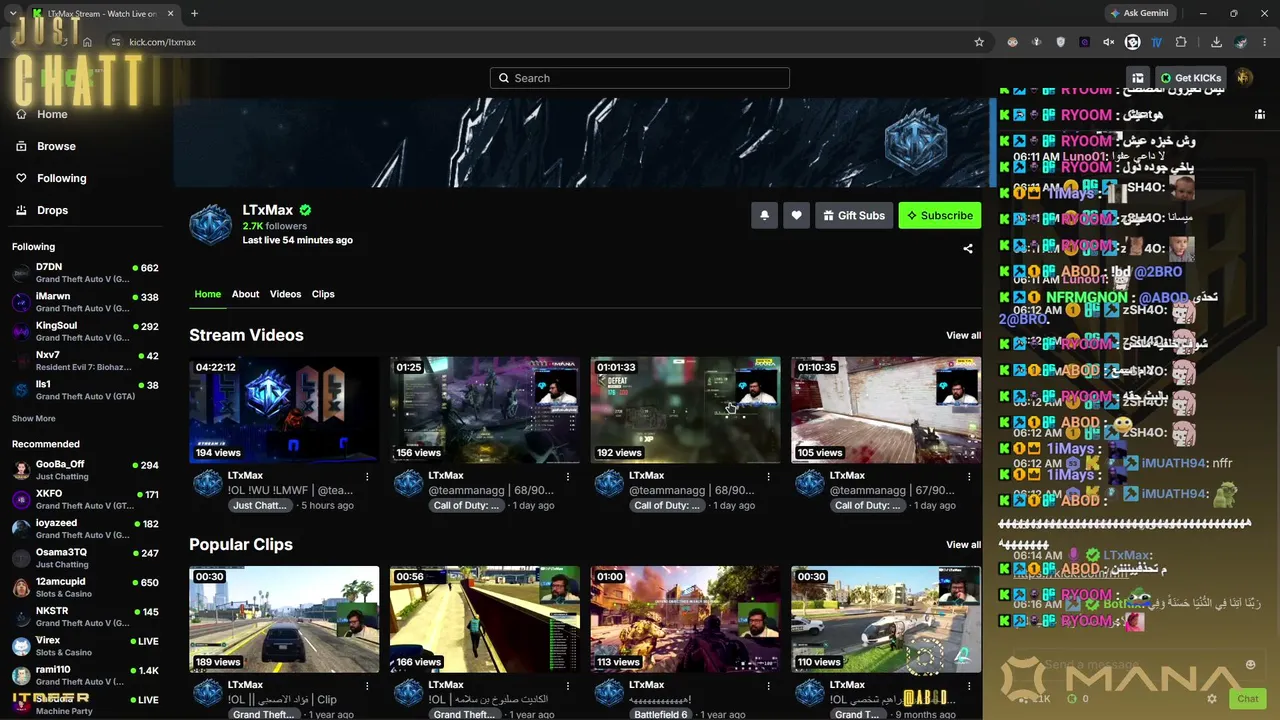Open options for the 110 views clip

(x=968, y=685)
